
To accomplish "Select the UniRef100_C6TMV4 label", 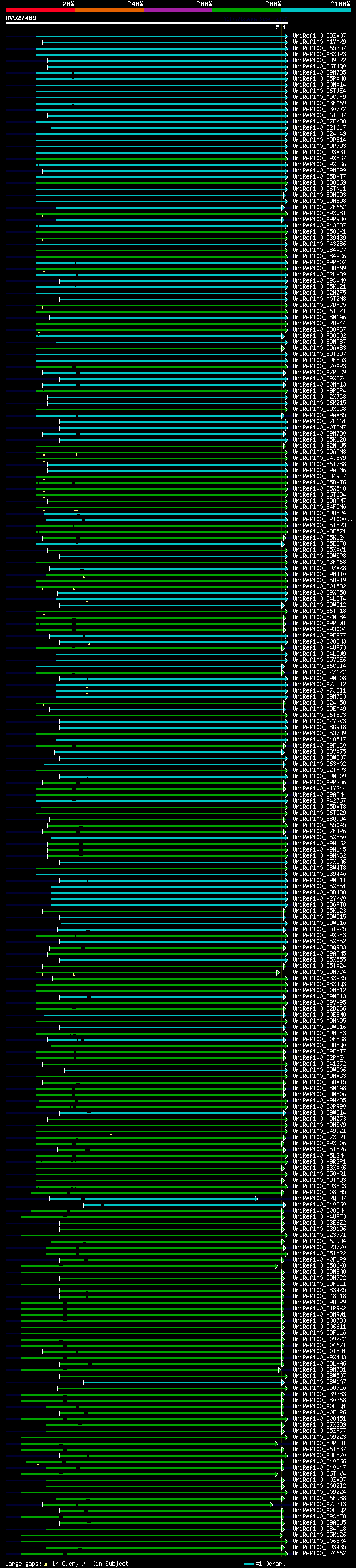I will coord(319,1473).
